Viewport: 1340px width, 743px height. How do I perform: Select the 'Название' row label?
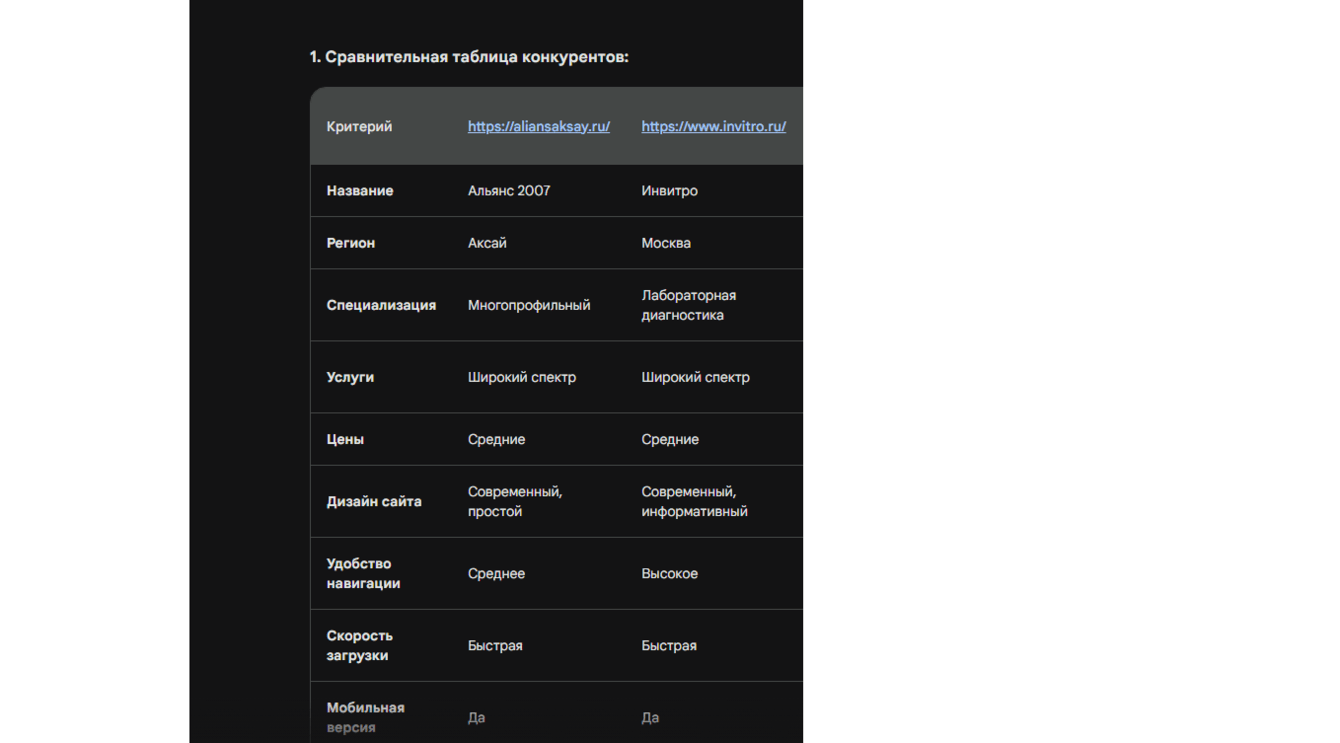(x=360, y=191)
